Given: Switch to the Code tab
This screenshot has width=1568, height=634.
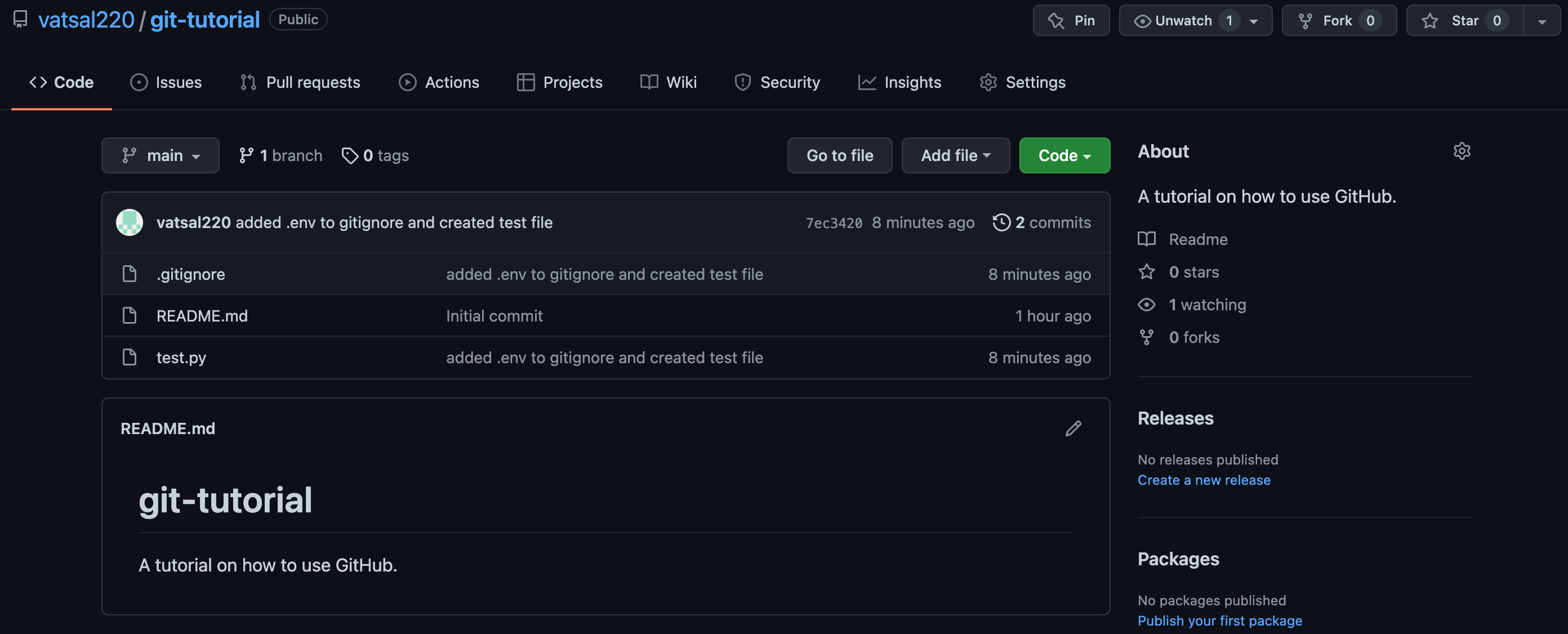Looking at the screenshot, I should pos(61,82).
